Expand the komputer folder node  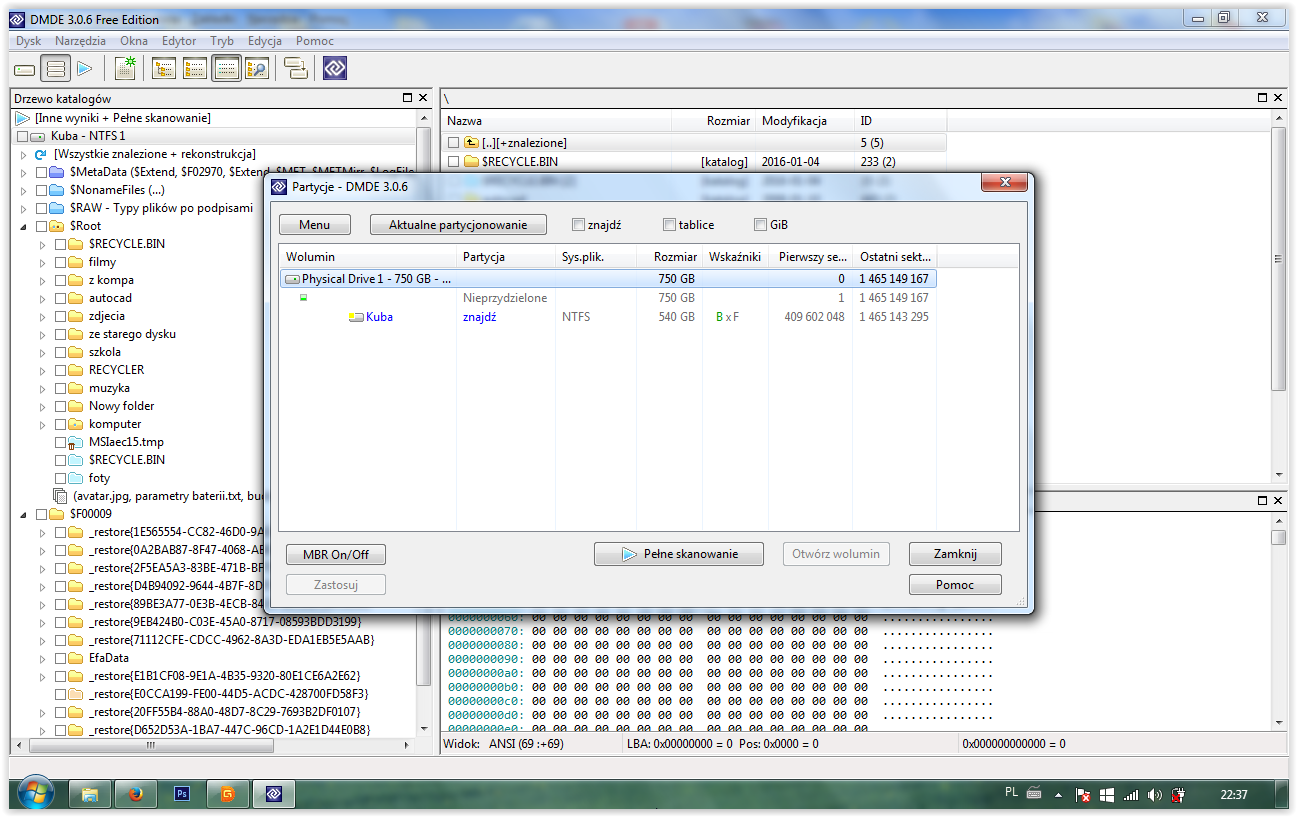[42, 424]
